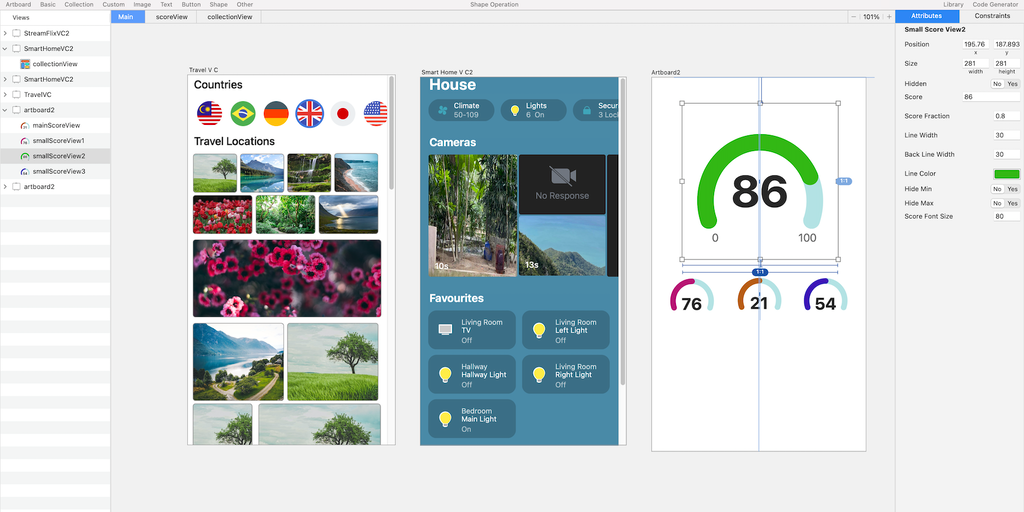Click the Back Line Width field
Image resolution: width=1024 pixels, height=512 pixels.
coord(1006,155)
